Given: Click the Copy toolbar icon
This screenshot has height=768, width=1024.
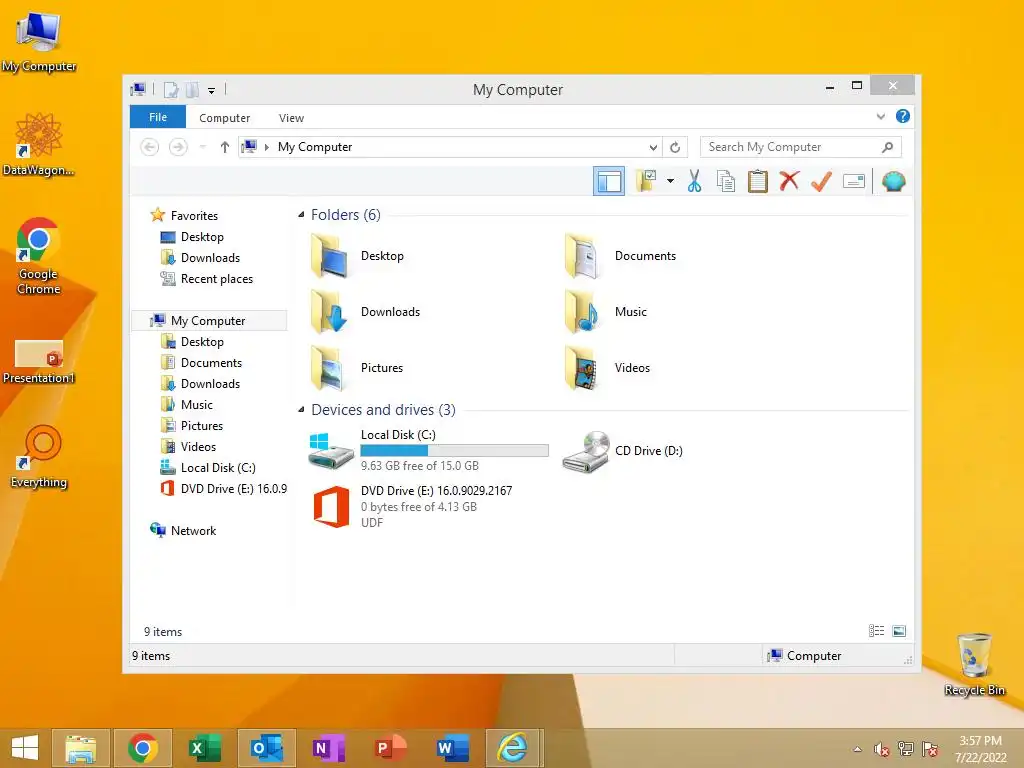Looking at the screenshot, I should (726, 181).
